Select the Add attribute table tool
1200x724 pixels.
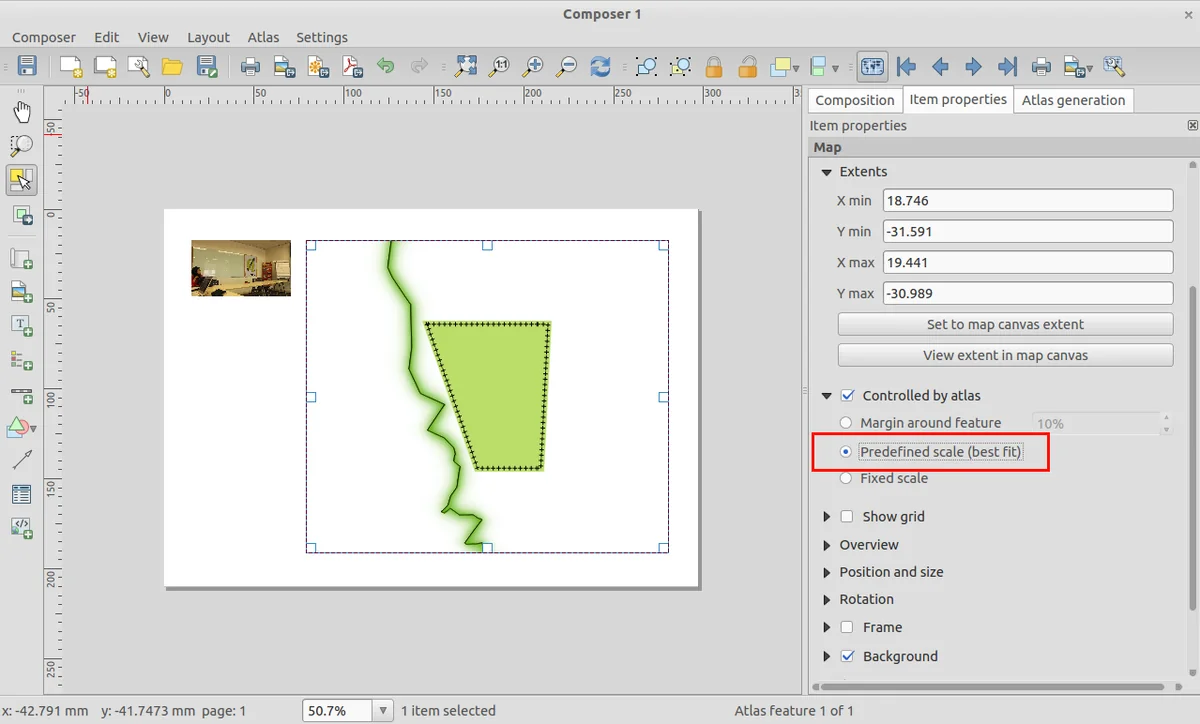point(21,494)
